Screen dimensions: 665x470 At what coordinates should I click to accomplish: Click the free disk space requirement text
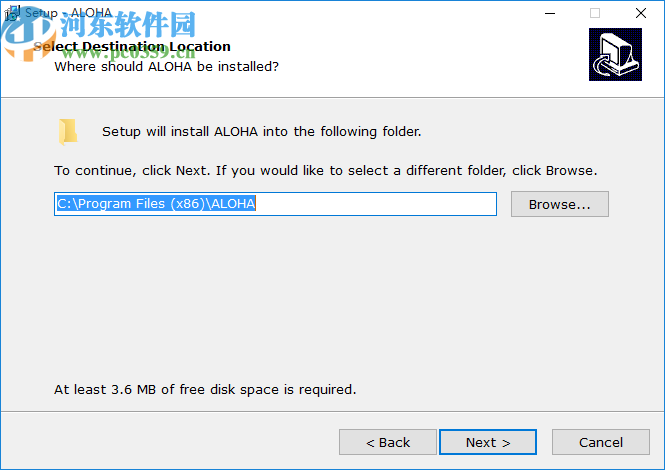click(x=205, y=388)
